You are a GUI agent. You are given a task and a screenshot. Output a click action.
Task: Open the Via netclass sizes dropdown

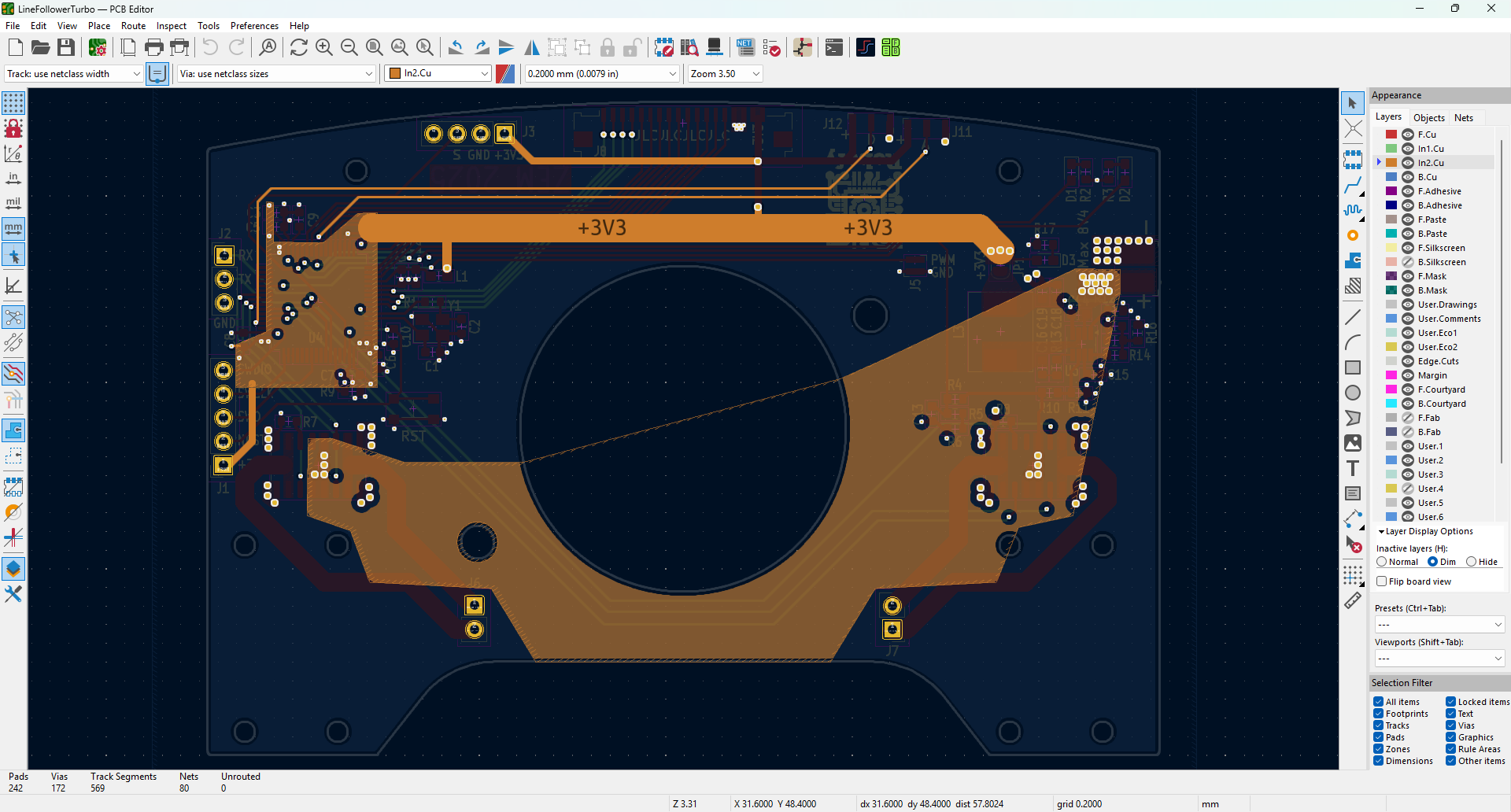(276, 73)
